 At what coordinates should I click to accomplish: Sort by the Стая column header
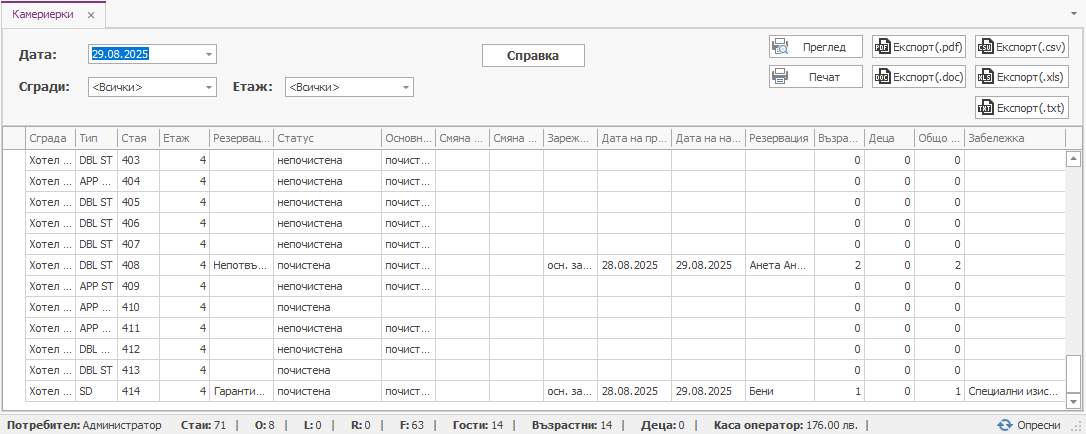coord(138,138)
